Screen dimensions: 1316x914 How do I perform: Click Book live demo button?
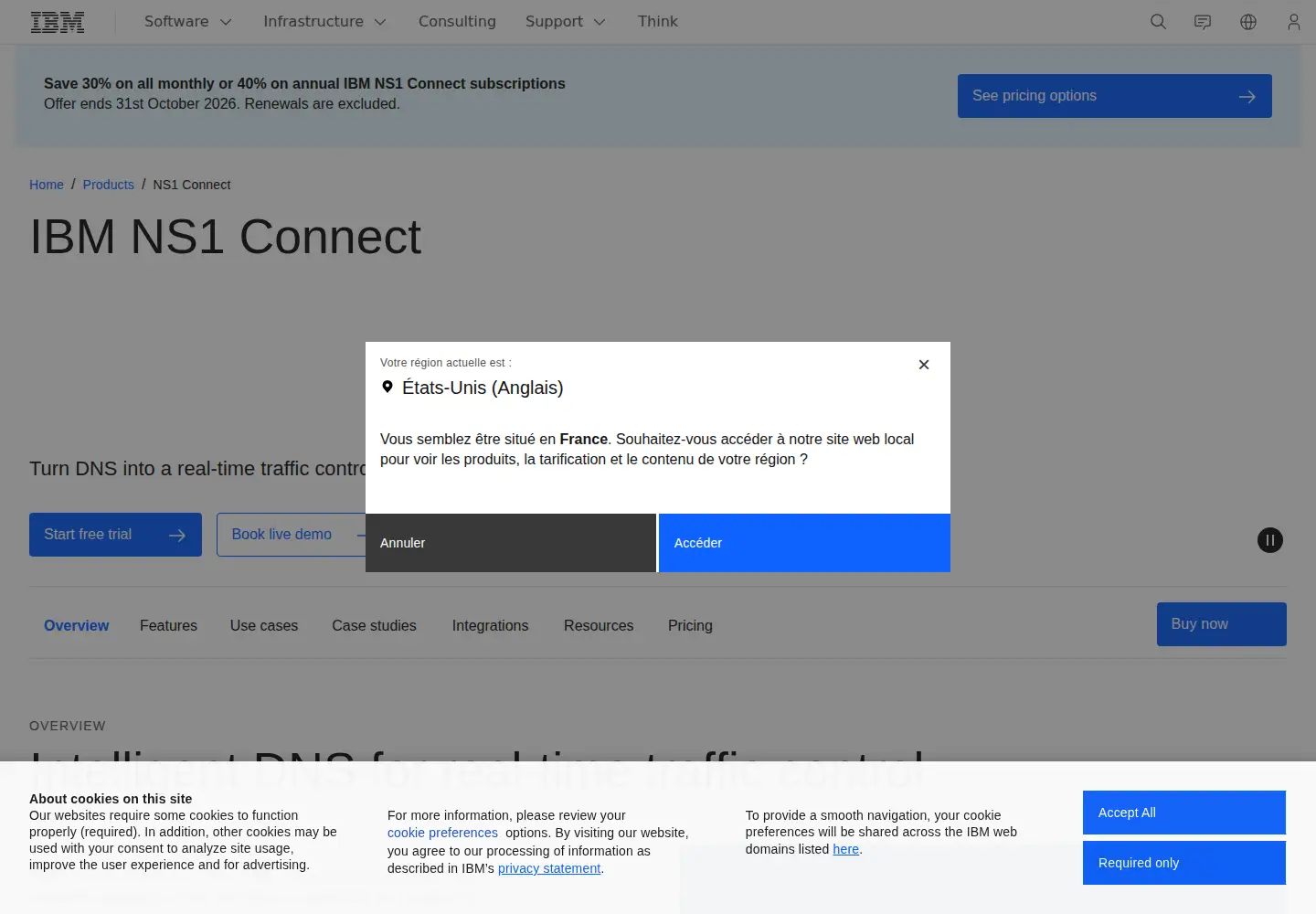pos(291,535)
